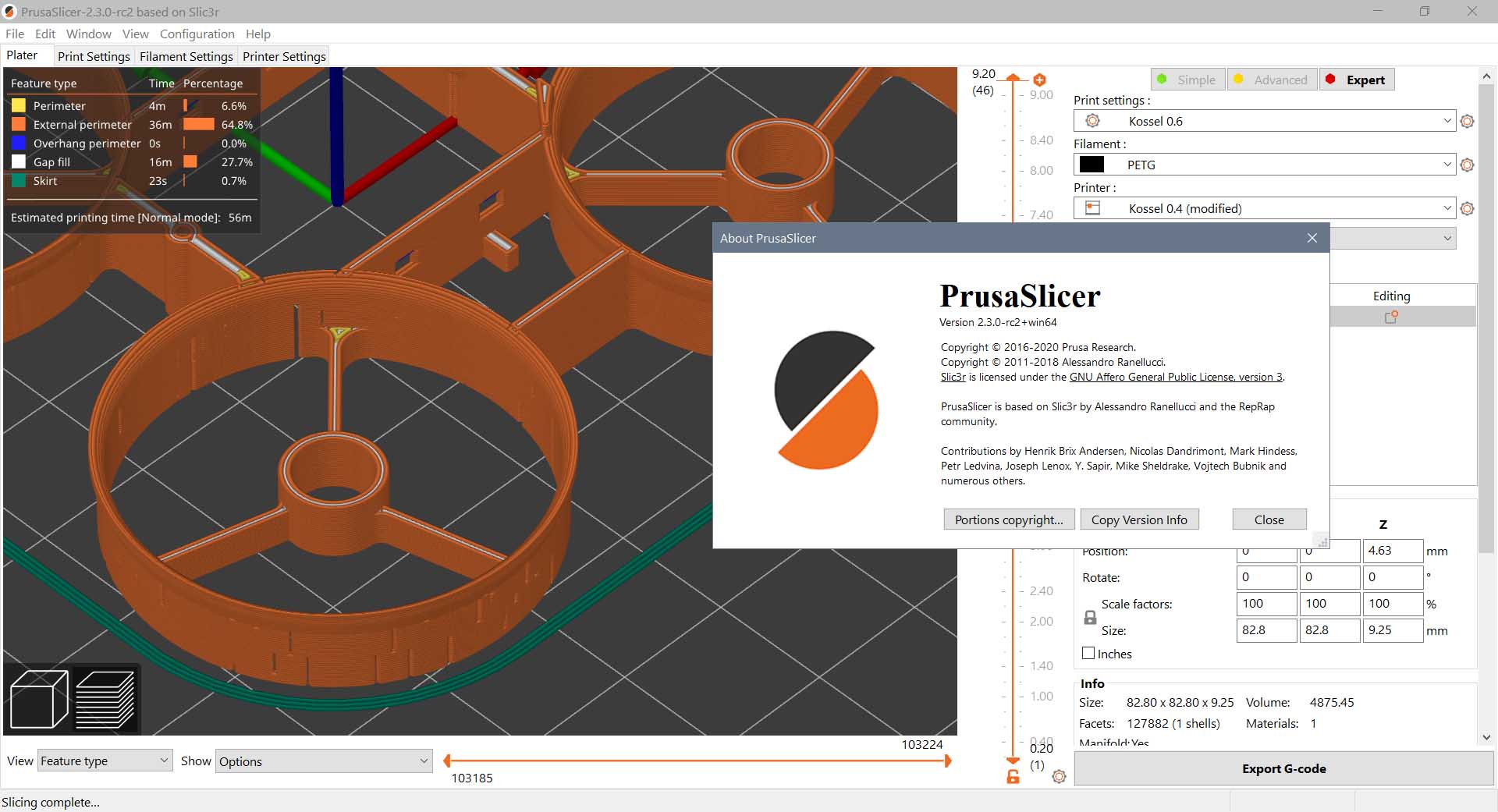
Task: Switch to the Filament Settings tab
Action: [x=186, y=56]
